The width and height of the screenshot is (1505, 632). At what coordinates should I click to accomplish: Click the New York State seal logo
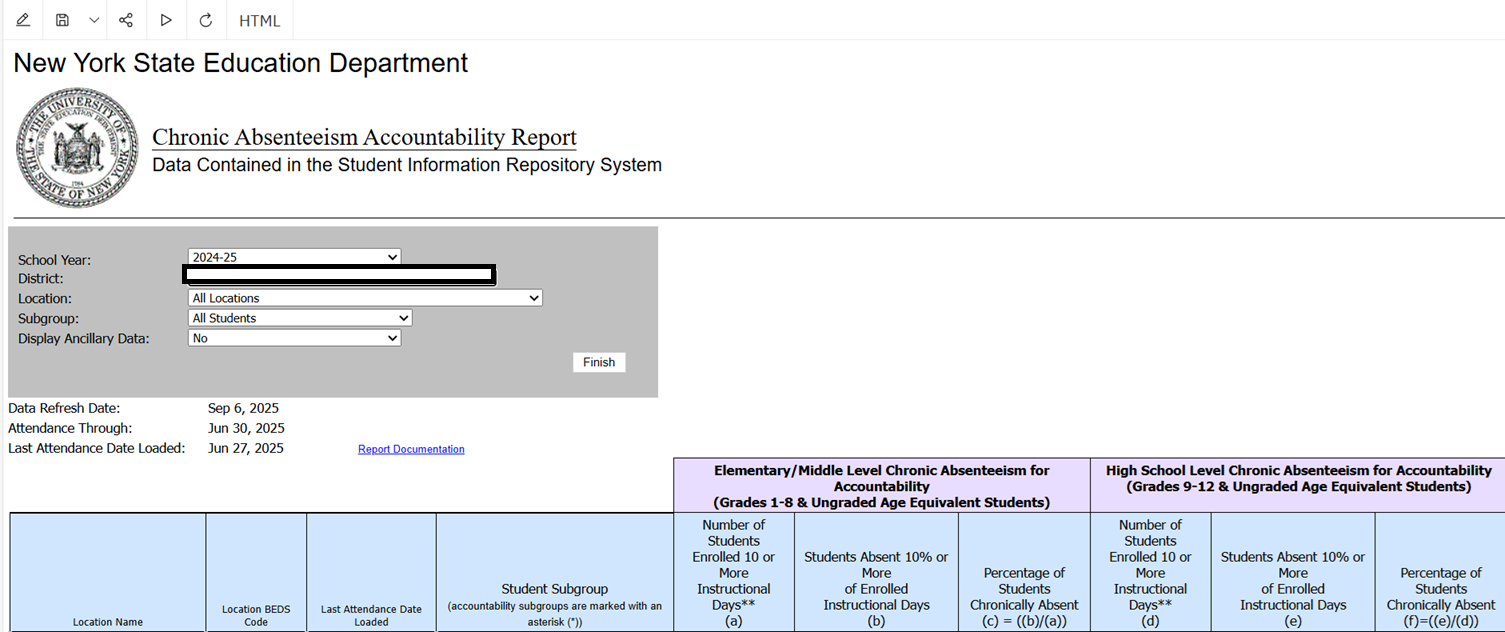77,148
